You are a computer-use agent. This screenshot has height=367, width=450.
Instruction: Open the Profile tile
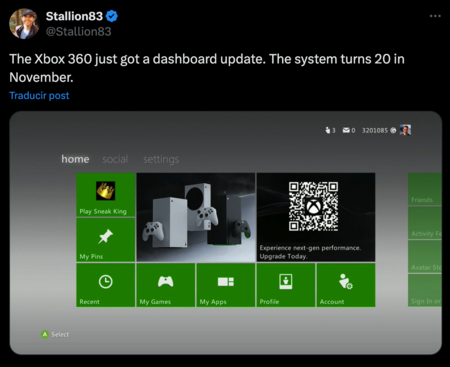tap(286, 285)
